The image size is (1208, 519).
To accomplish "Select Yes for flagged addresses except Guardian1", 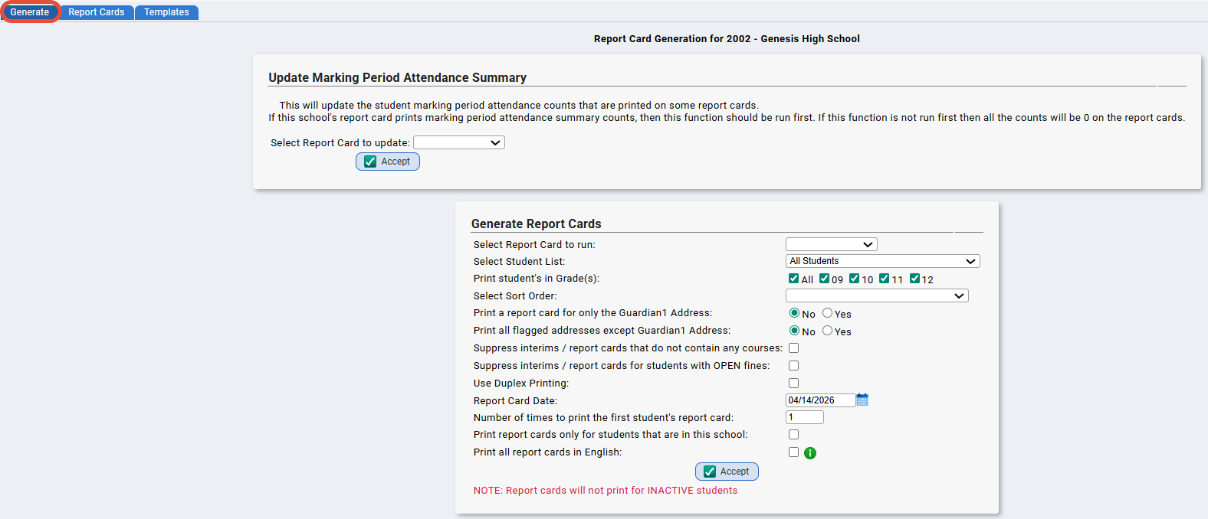I will pyautogui.click(x=827, y=331).
